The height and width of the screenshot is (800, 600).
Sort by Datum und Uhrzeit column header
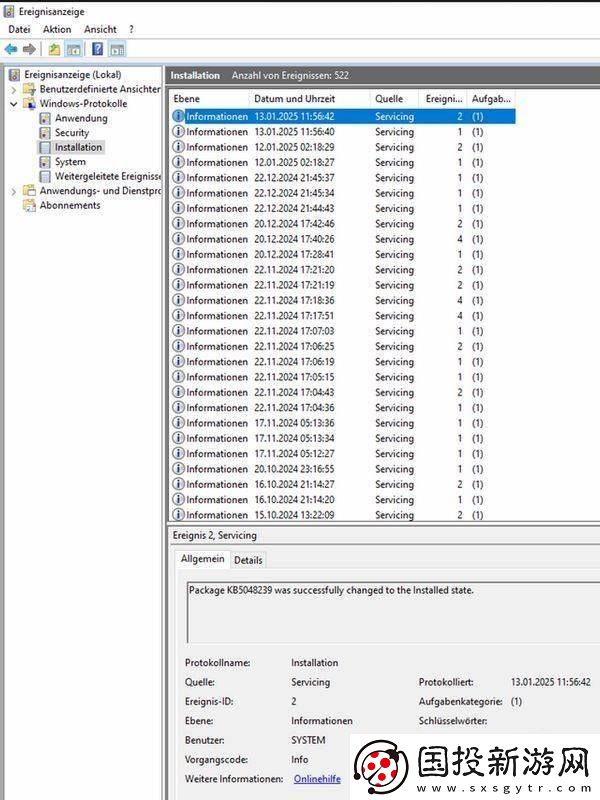[310, 98]
